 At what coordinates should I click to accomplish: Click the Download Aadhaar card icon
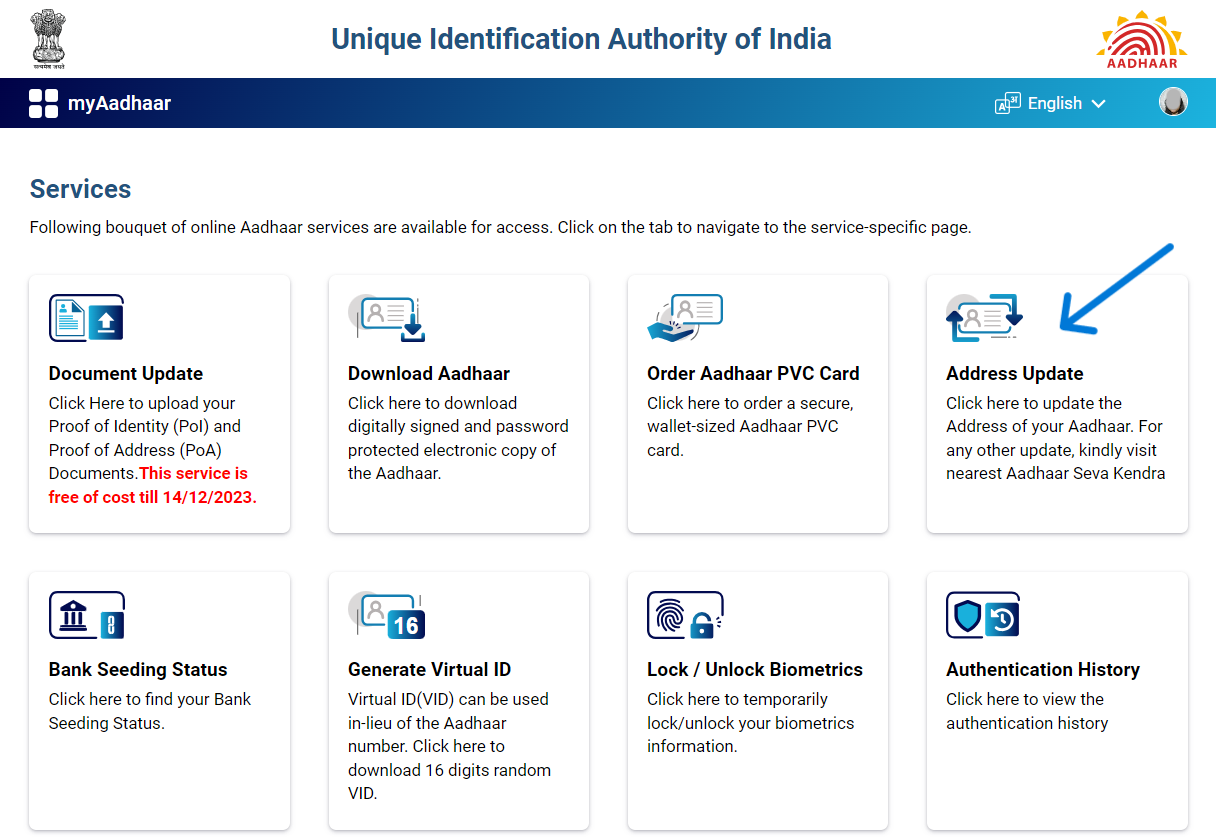[x=387, y=318]
